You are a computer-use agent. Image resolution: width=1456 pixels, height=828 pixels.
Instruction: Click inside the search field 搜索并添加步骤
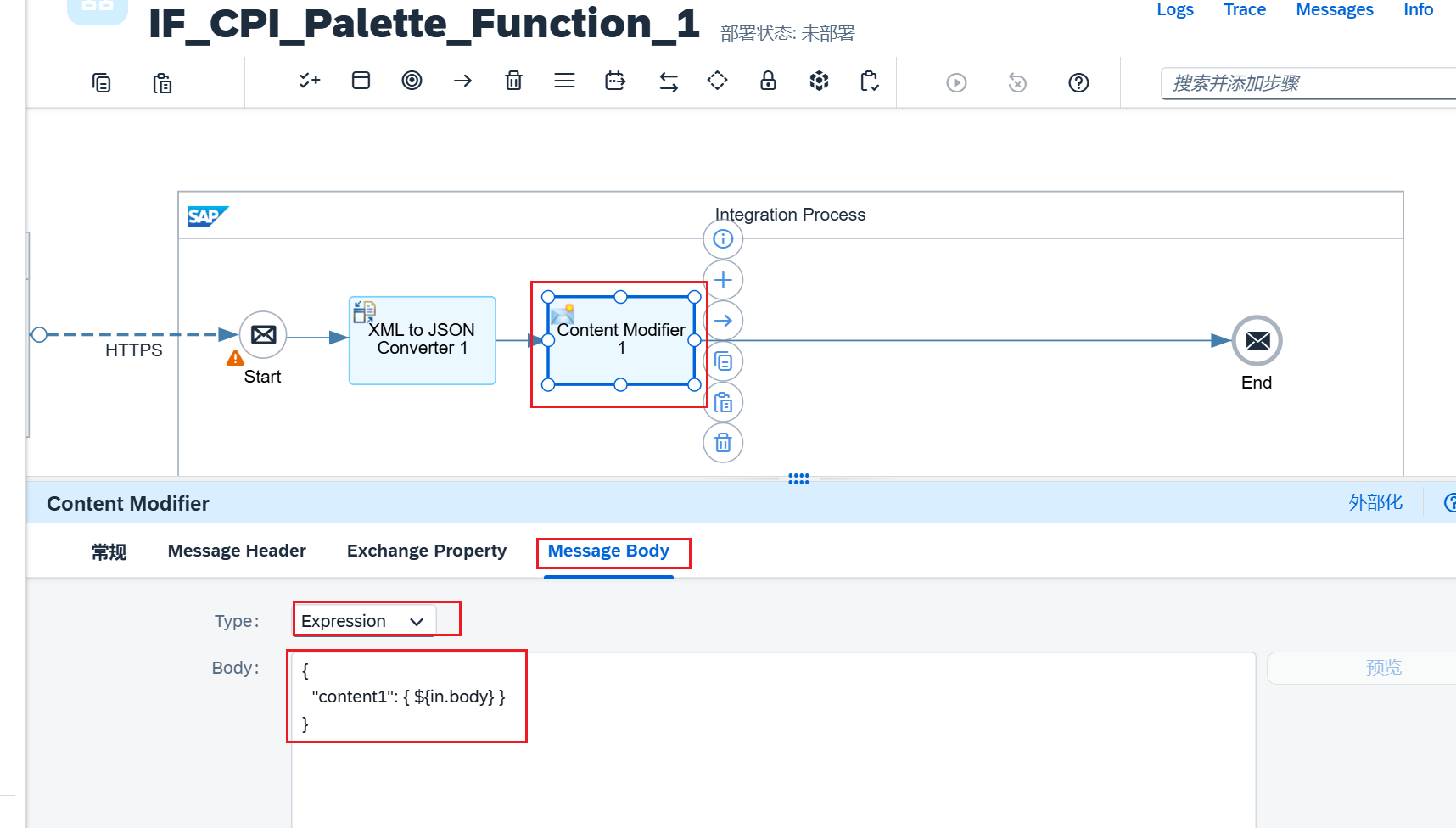pyautogui.click(x=1307, y=83)
